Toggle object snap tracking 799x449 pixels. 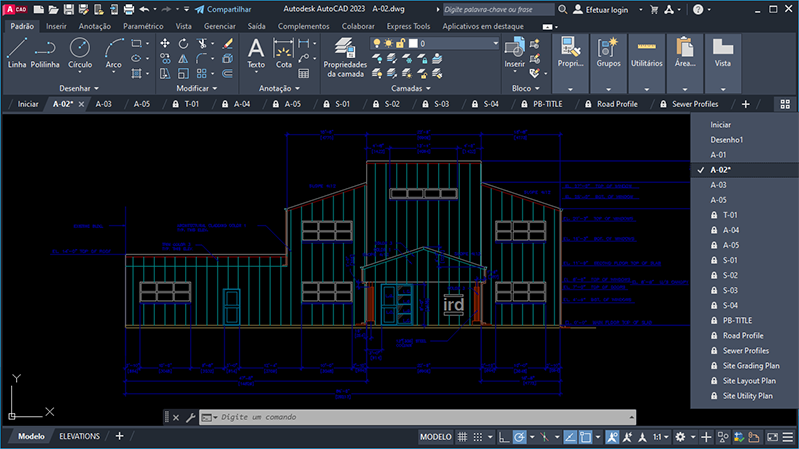(570, 437)
